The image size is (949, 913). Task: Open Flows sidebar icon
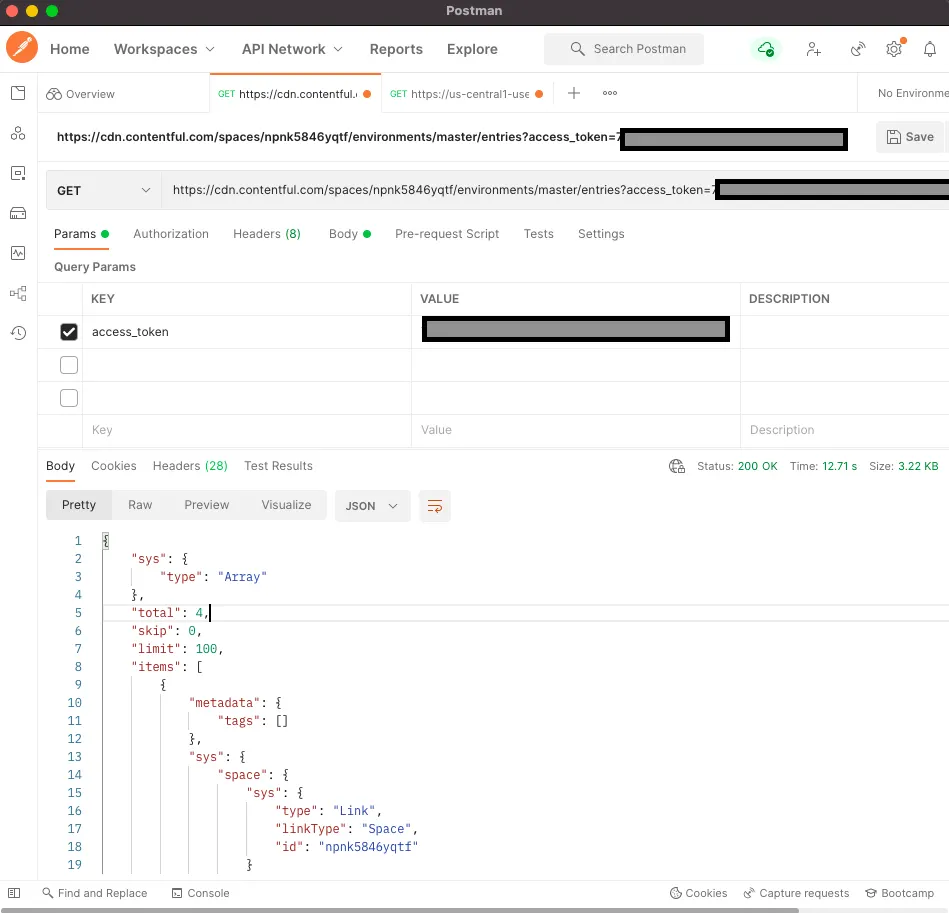coord(18,293)
